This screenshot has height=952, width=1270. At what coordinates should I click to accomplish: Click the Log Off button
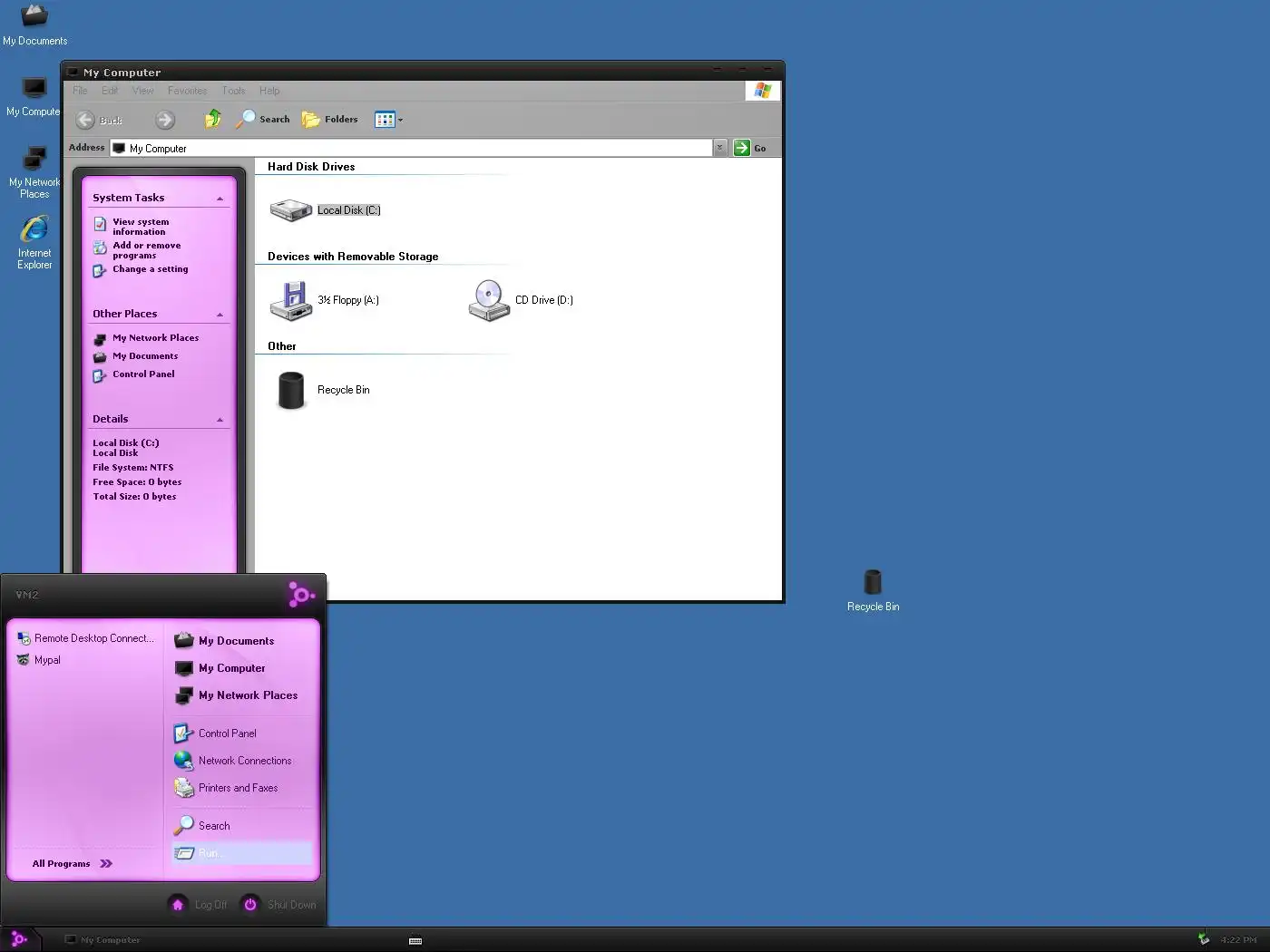click(198, 905)
